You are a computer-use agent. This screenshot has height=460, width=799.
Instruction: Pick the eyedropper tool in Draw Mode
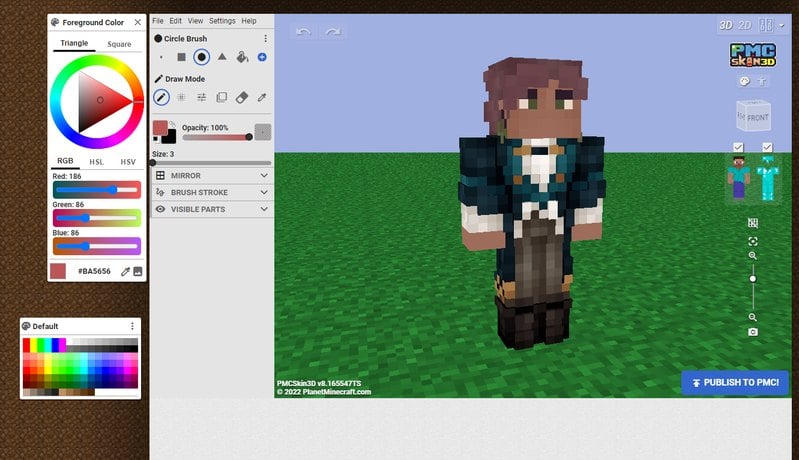pos(262,97)
